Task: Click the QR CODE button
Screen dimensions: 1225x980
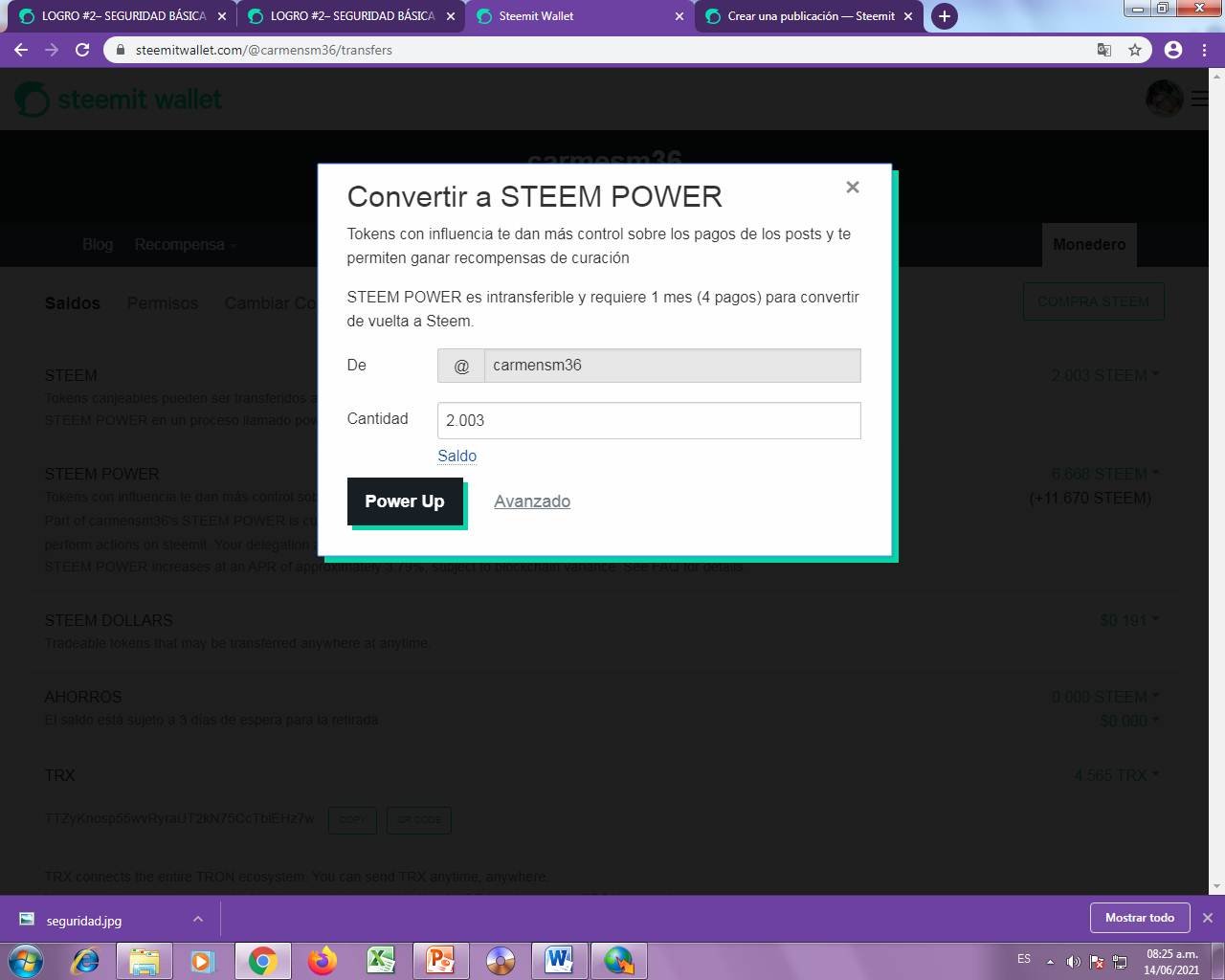Action: tap(419, 820)
